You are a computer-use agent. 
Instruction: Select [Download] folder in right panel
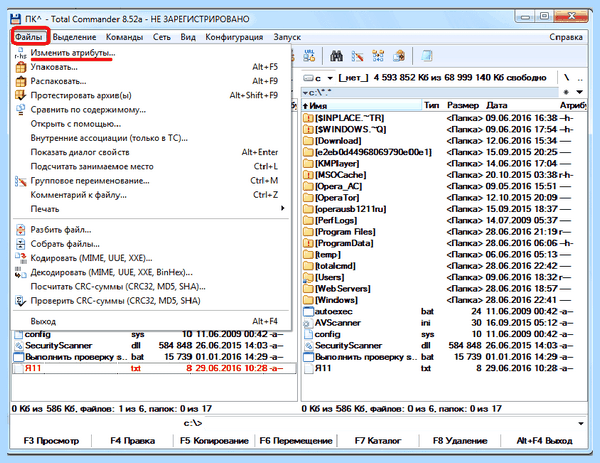(x=444, y=141)
